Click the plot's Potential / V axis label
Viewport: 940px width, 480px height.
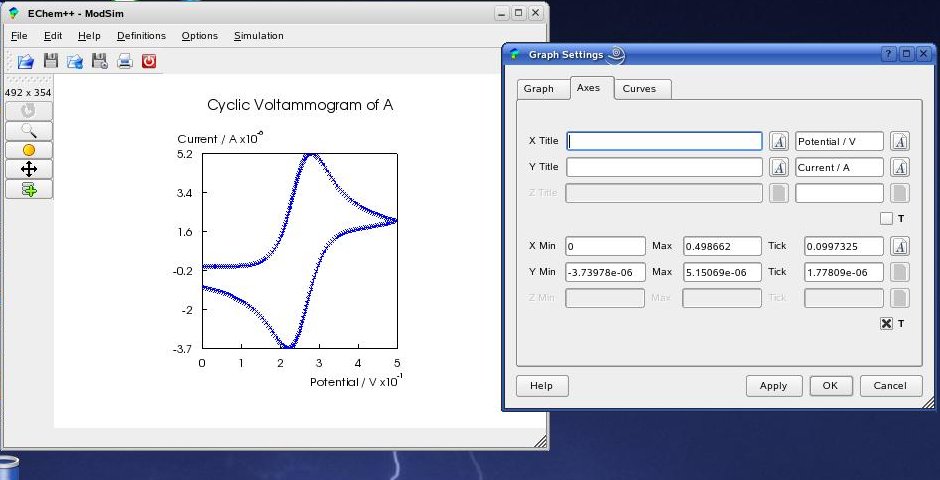coord(355,381)
